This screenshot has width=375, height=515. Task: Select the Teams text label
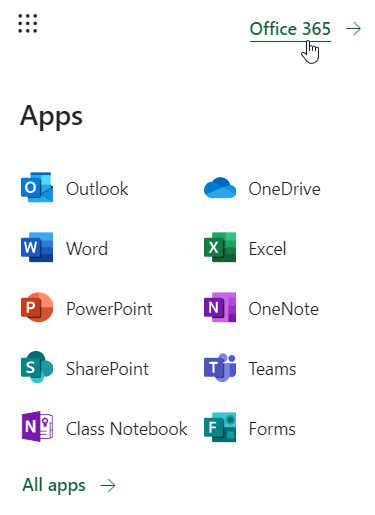point(272,369)
